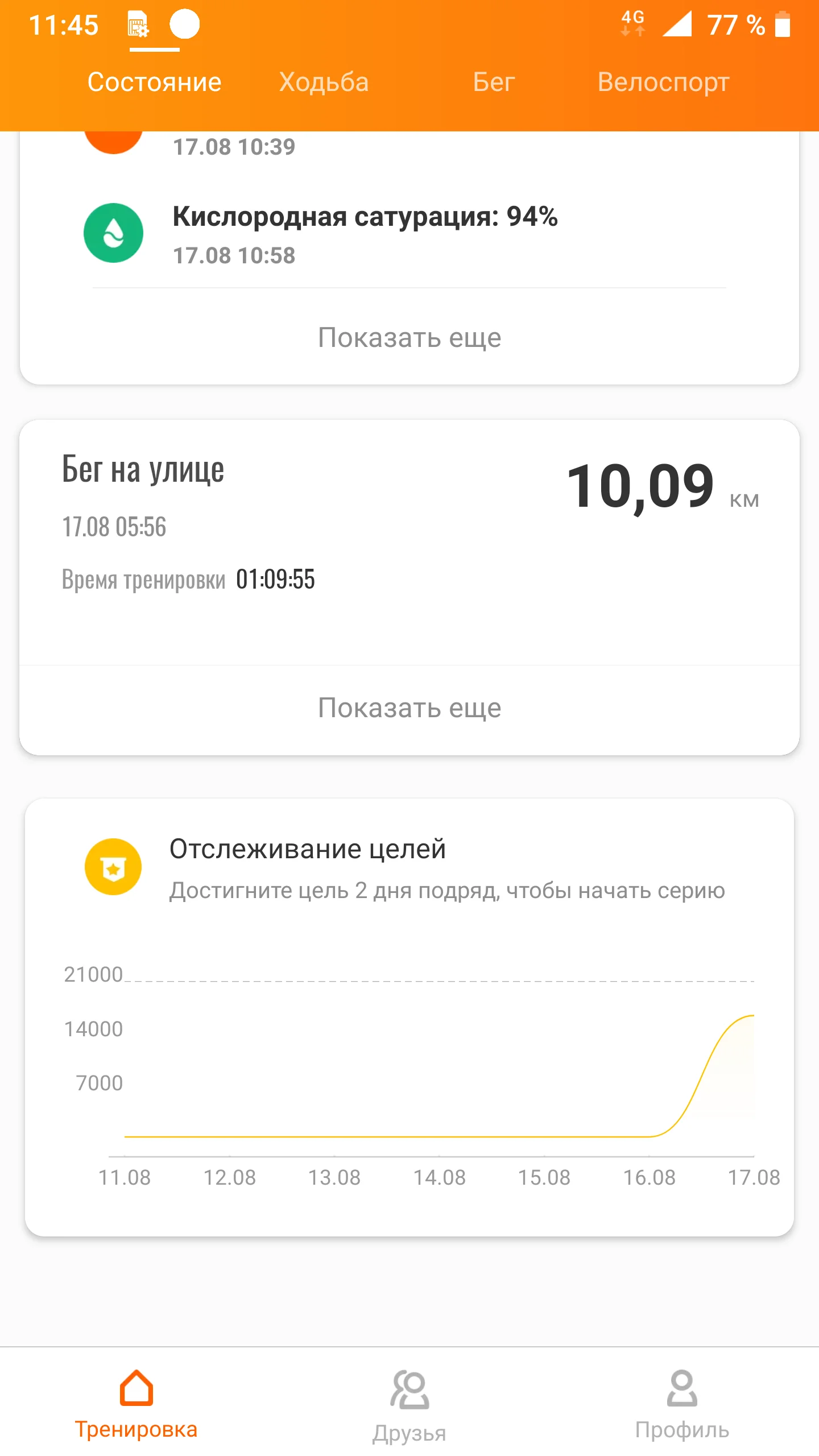The width and height of the screenshot is (819, 1456).
Task: Open the Велоспорт tab
Action: point(663,82)
